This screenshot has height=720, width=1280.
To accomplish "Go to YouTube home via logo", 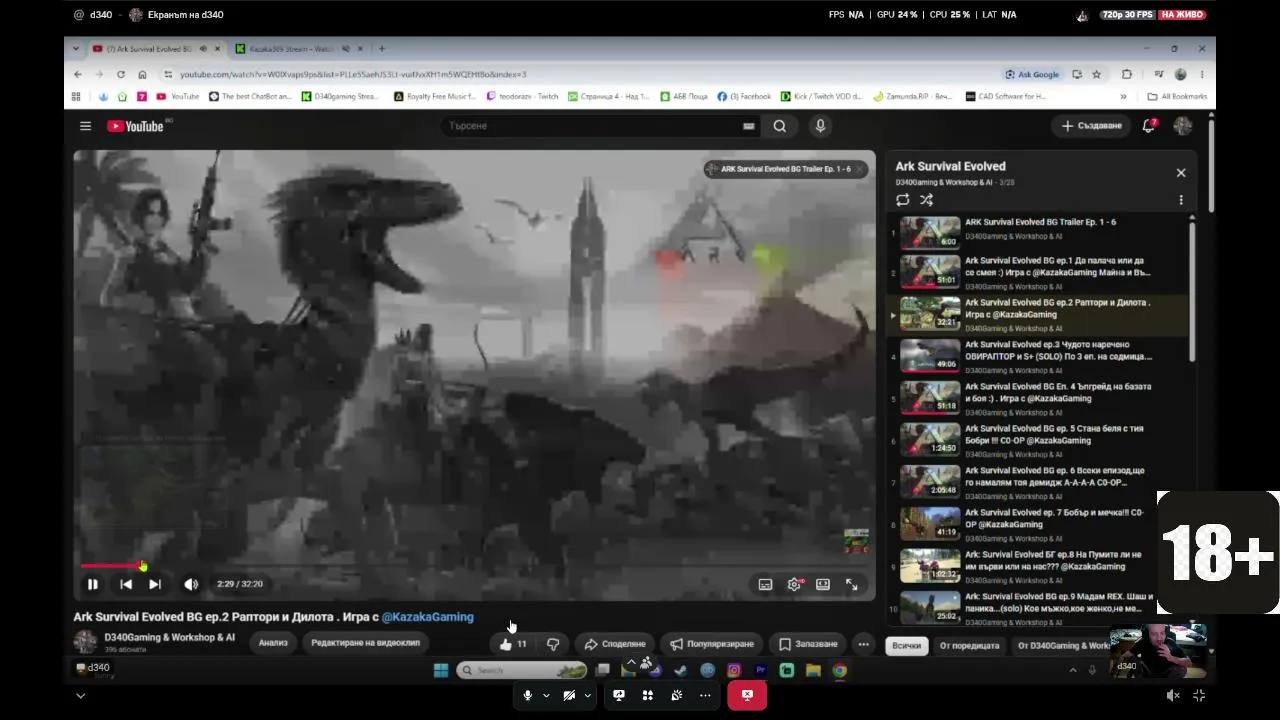I will tap(136, 126).
